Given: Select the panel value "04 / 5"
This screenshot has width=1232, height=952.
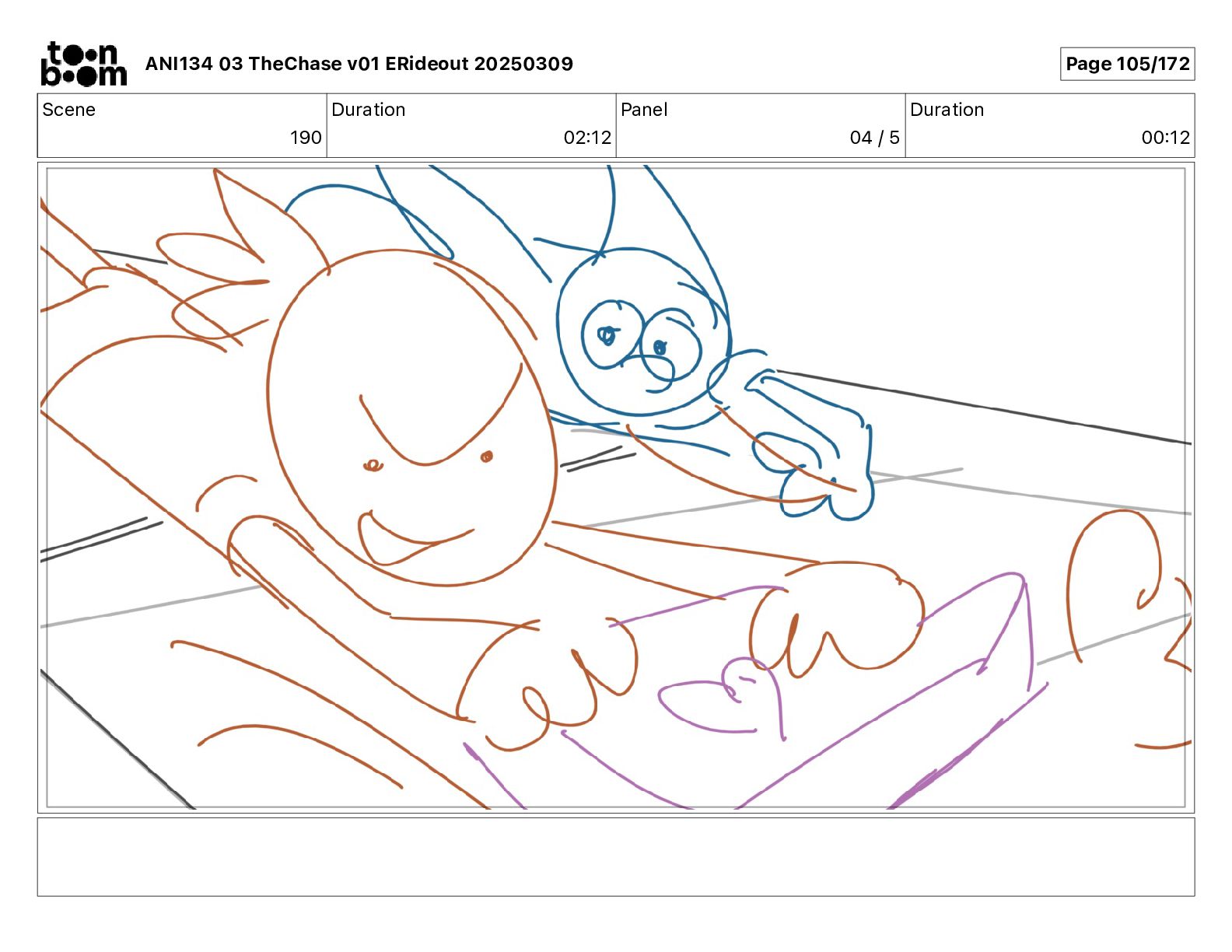Looking at the screenshot, I should (x=874, y=138).
